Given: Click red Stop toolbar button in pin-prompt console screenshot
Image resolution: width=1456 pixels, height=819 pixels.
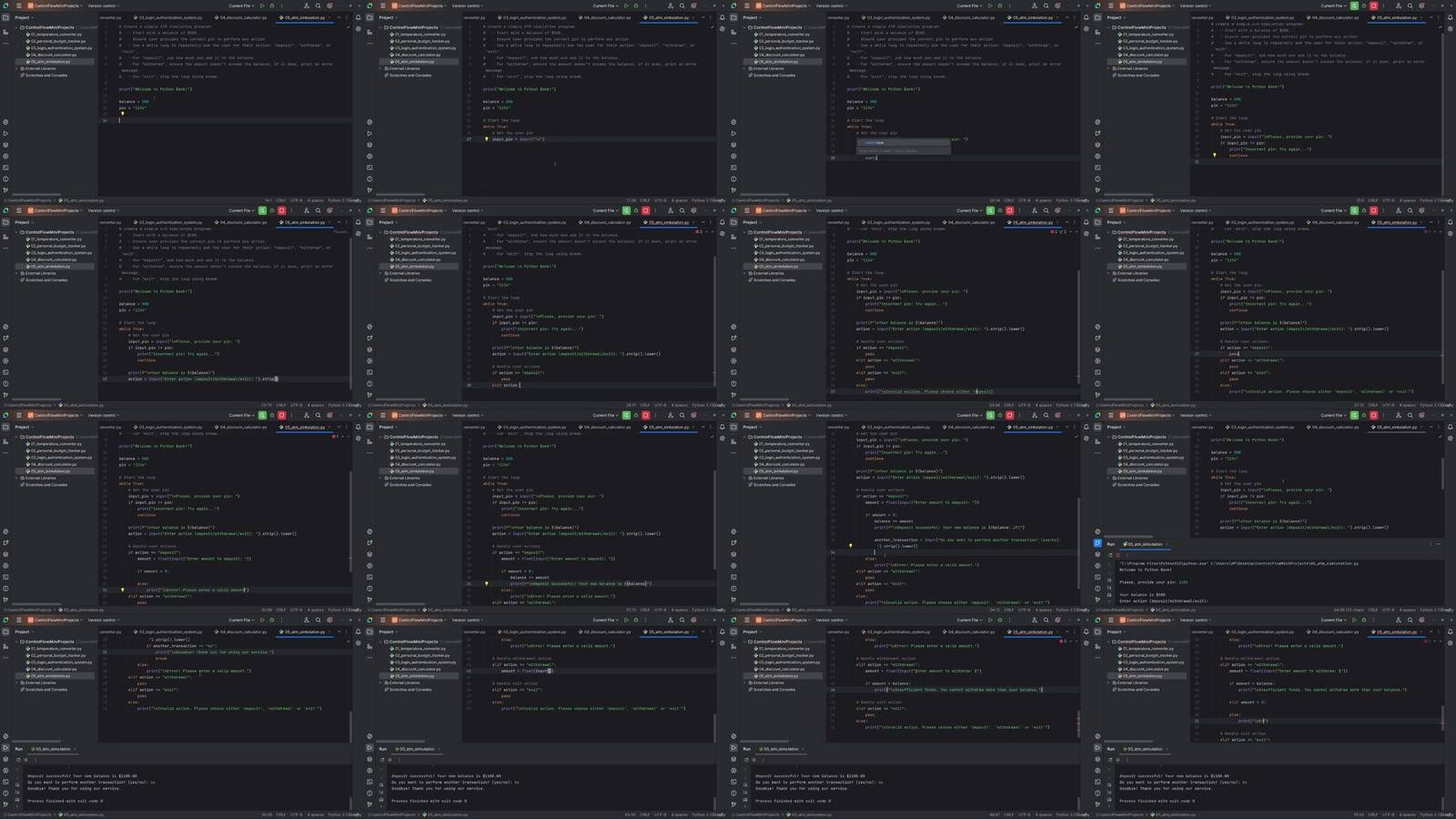Looking at the screenshot, I should tap(1373, 415).
